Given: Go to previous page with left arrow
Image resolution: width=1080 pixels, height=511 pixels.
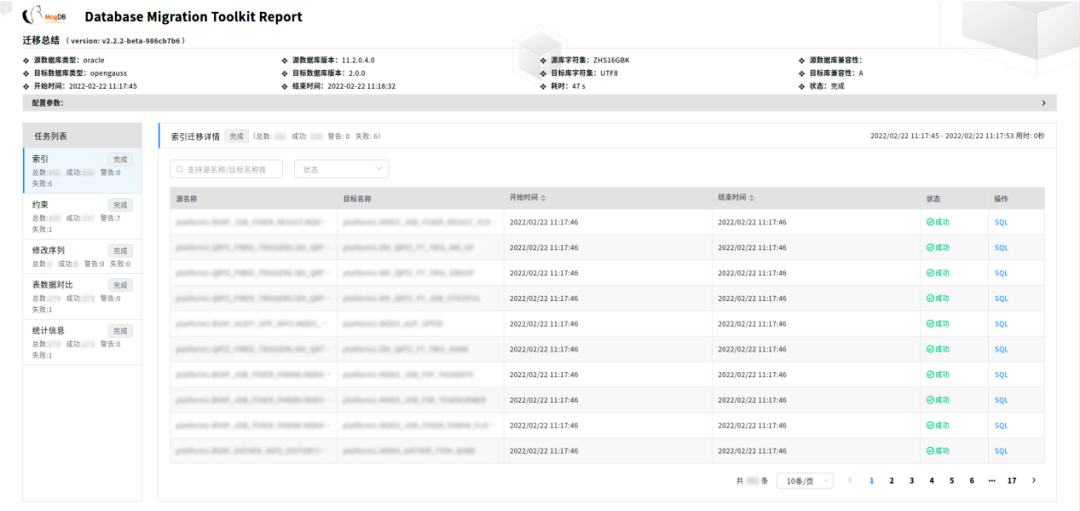Looking at the screenshot, I should pyautogui.click(x=850, y=481).
